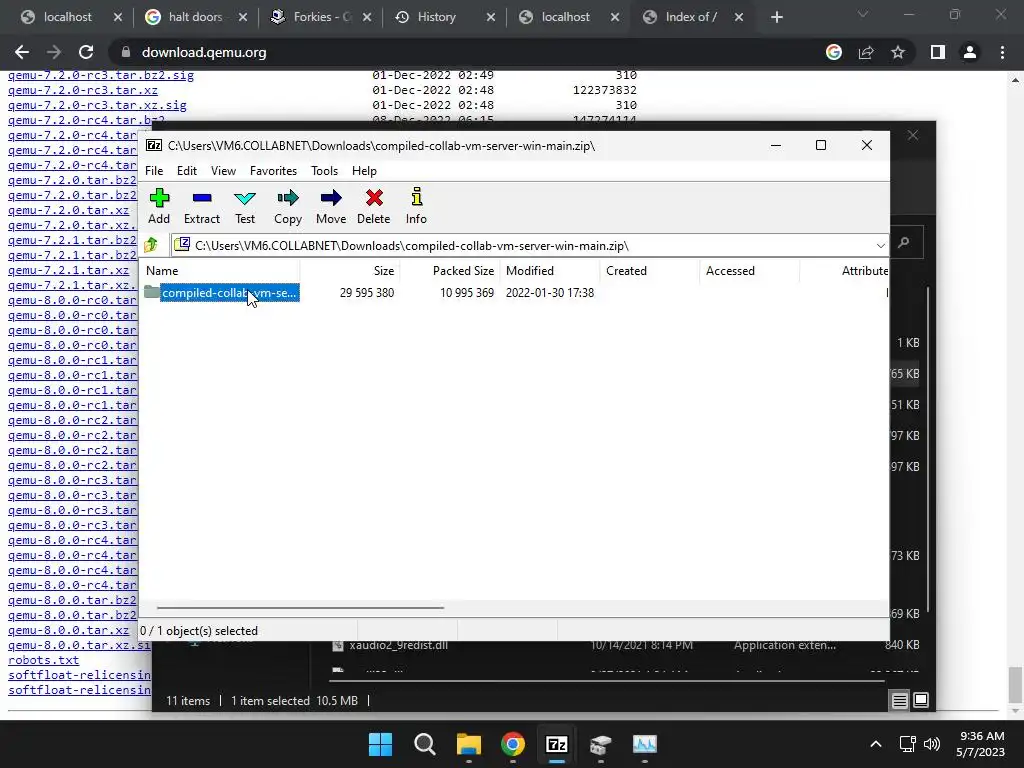The image size is (1024, 768).
Task: Share this page icon in Chrome
Action: point(866,52)
